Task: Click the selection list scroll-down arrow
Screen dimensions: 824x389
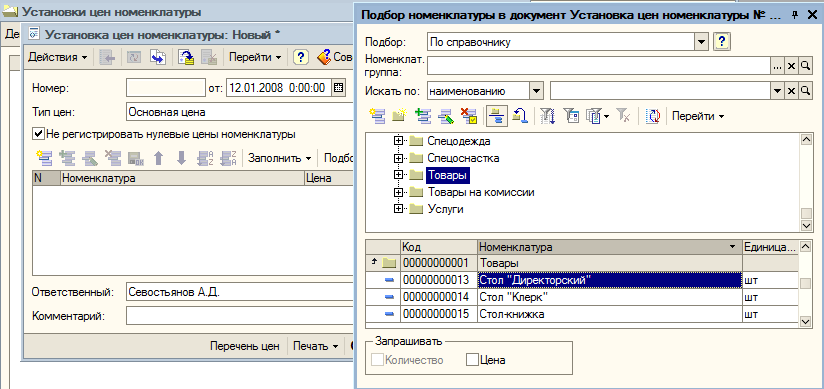Action: click(x=805, y=321)
